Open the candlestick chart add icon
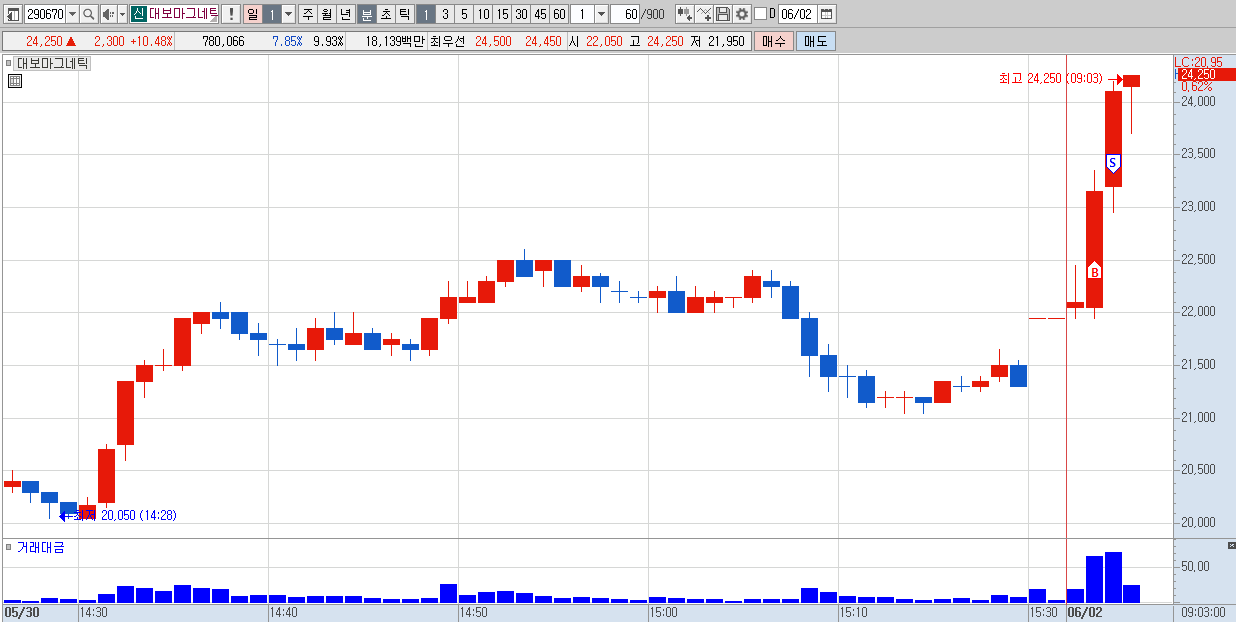Image resolution: width=1236 pixels, height=622 pixels. click(x=684, y=14)
